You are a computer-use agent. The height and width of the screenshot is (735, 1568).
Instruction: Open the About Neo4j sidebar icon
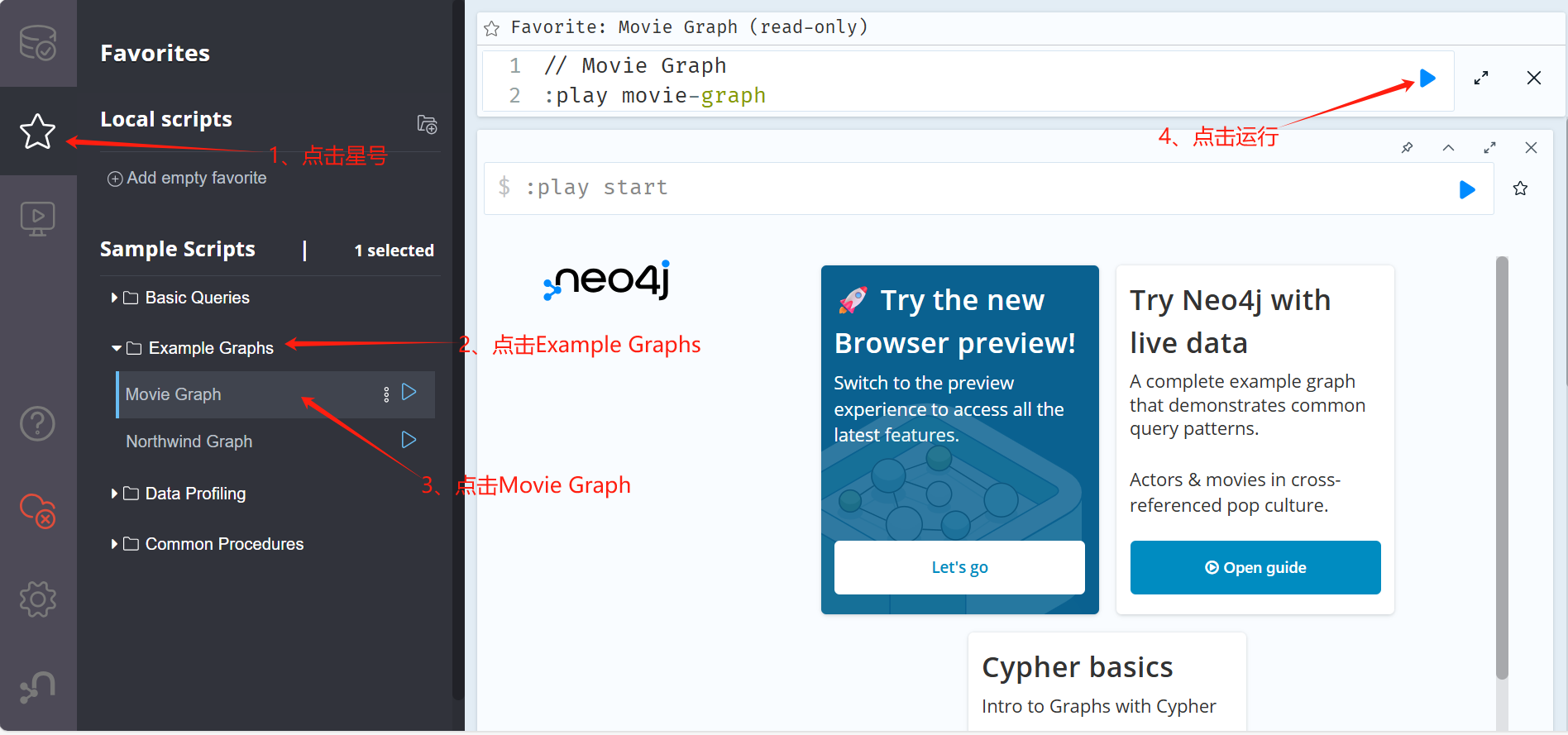tap(37, 686)
